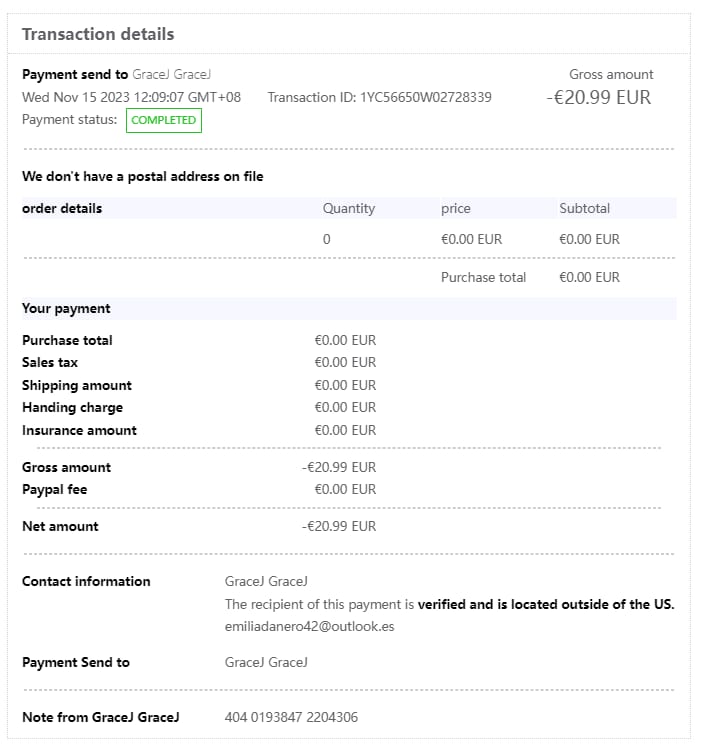Click the price column header
Viewport: 705px width, 745px height.
pyautogui.click(x=455, y=208)
